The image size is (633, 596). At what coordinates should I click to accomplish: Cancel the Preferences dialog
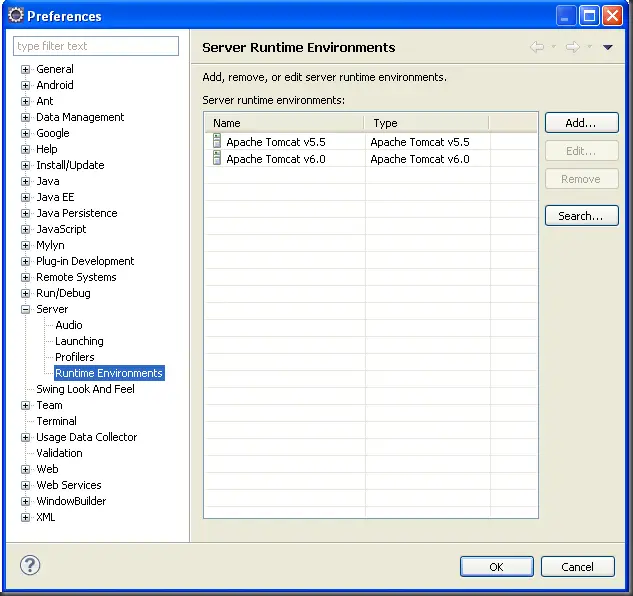577,566
